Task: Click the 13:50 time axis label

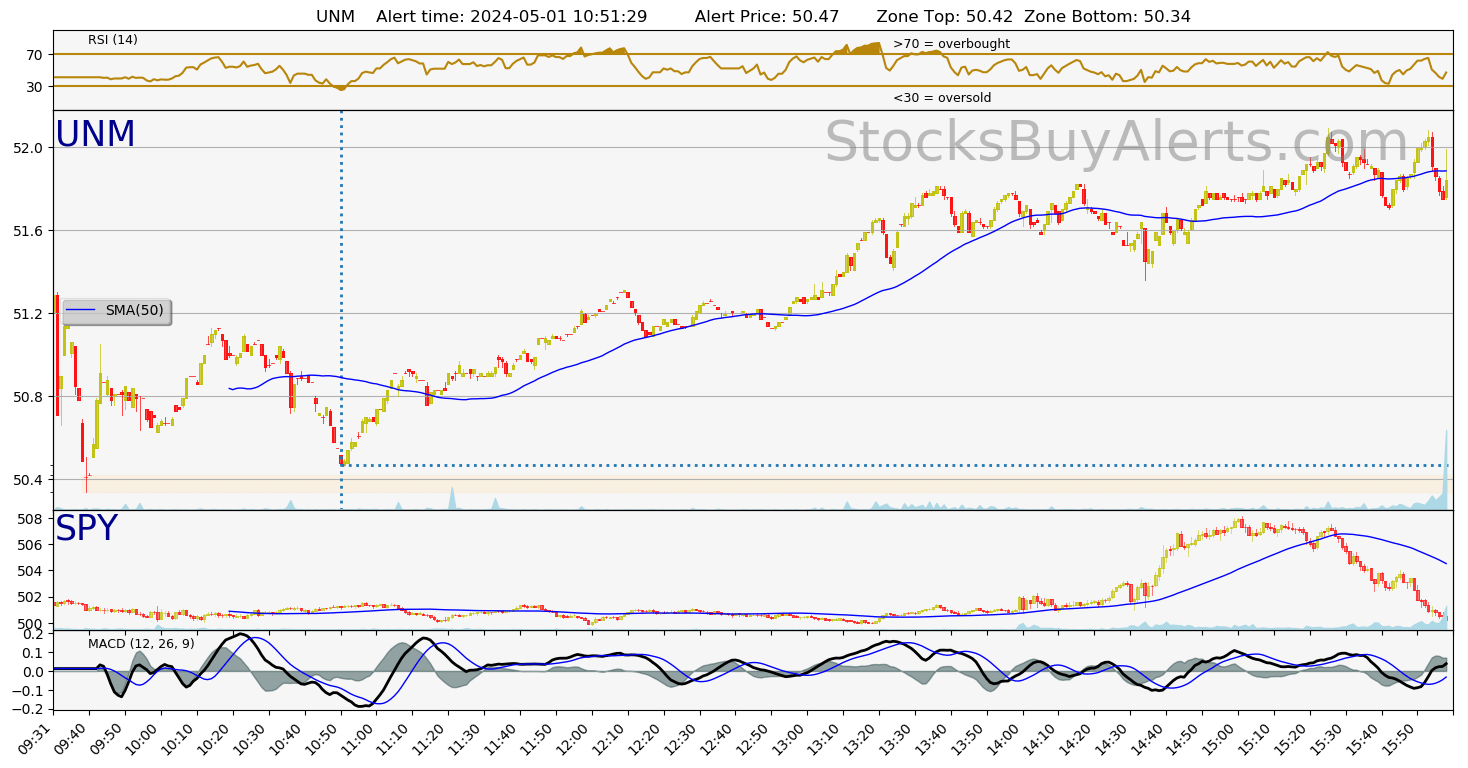Action: 967,737
